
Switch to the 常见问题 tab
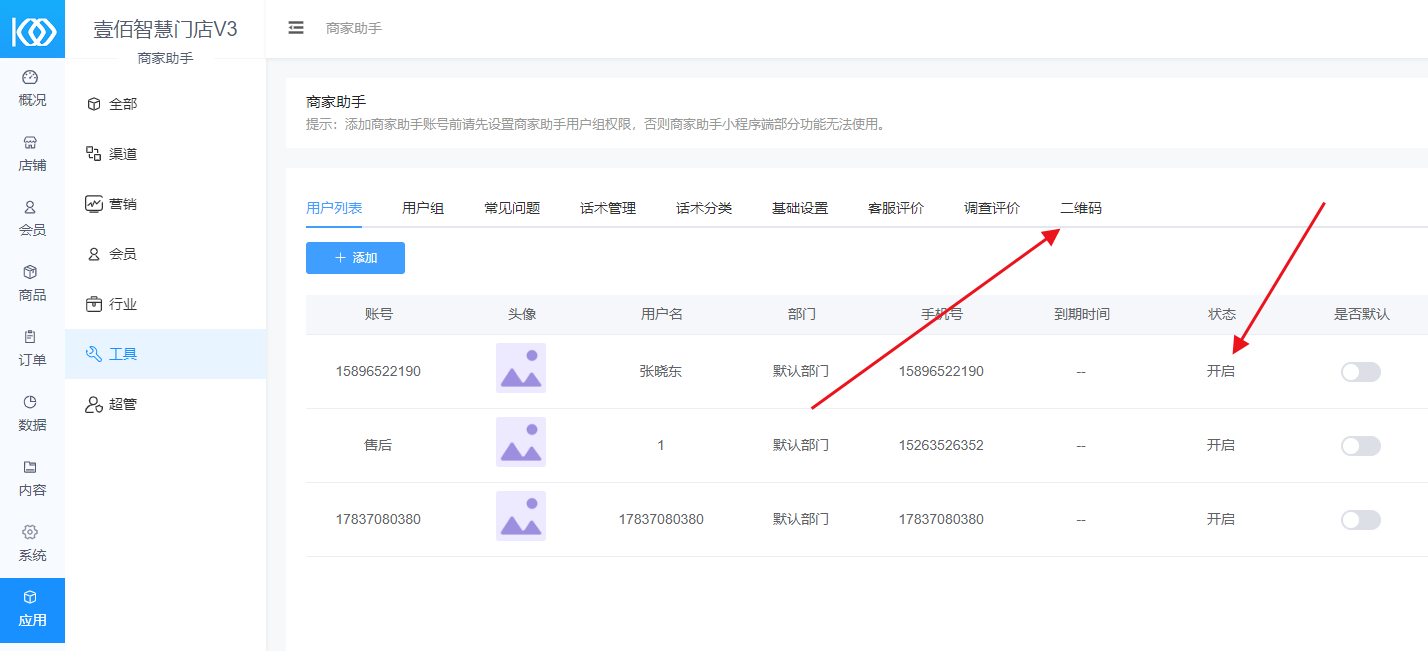click(512, 208)
